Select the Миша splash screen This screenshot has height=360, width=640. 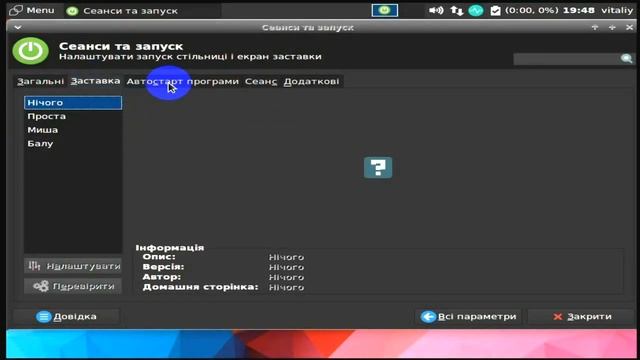coord(73,130)
